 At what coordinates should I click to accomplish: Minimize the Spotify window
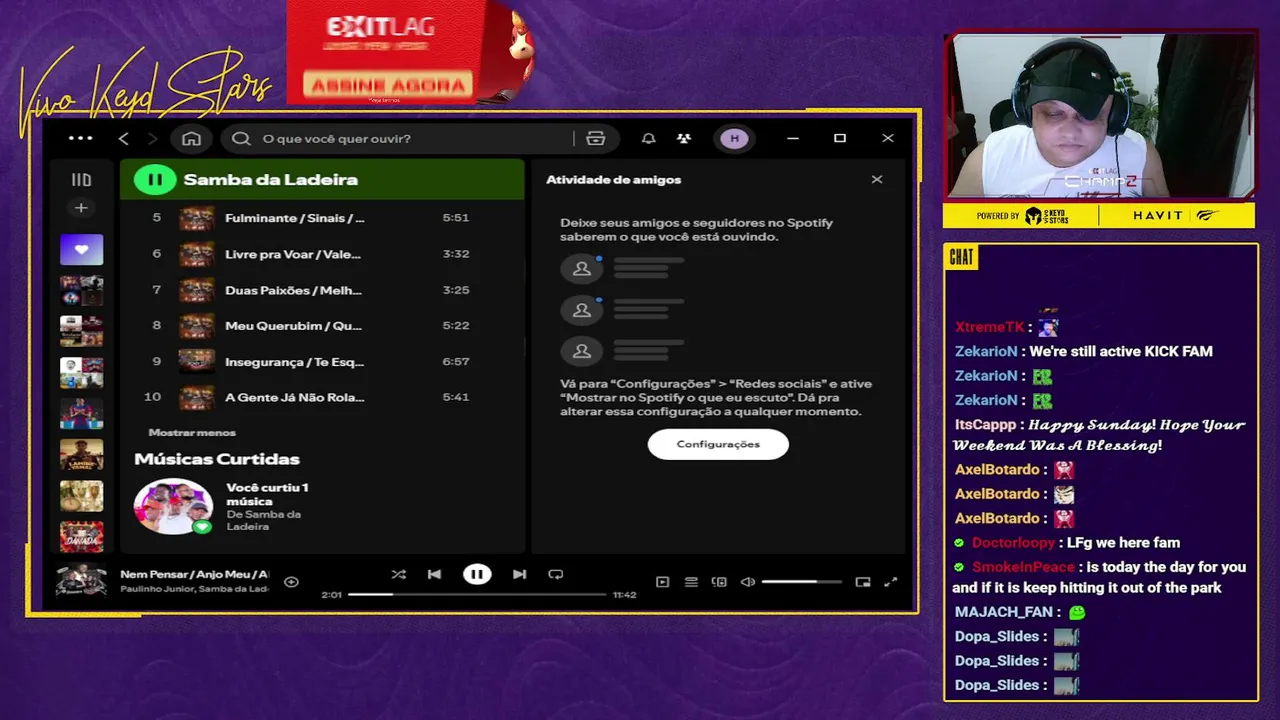click(793, 138)
